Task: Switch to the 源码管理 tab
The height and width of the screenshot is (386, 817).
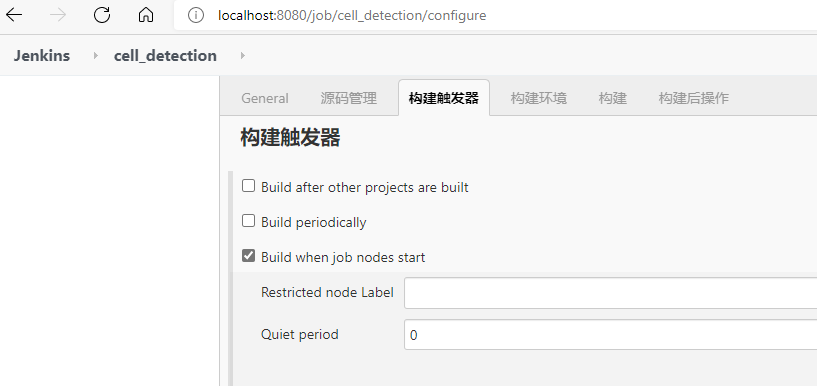Action: point(349,98)
